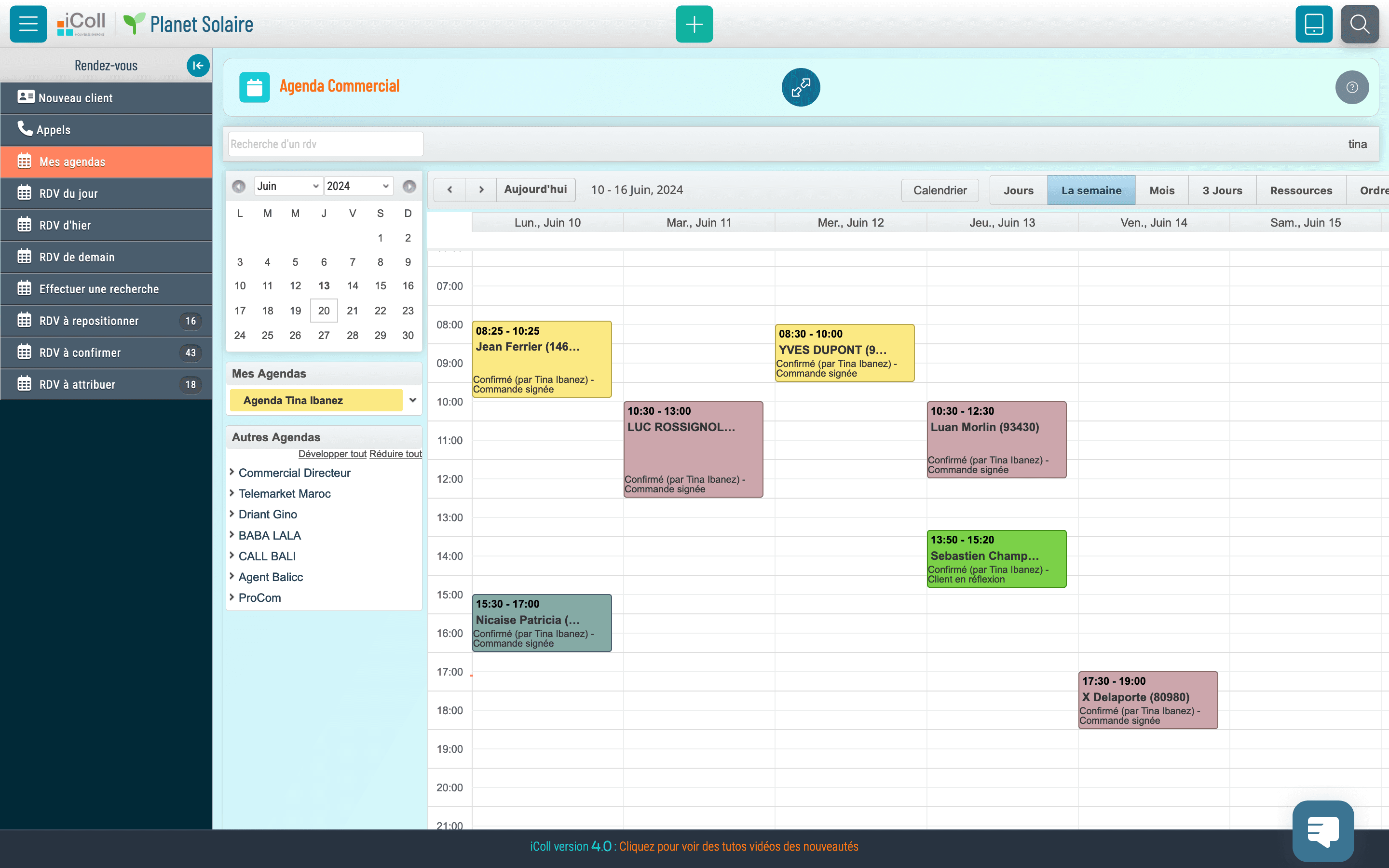Go to previous week arrow

pos(449,190)
